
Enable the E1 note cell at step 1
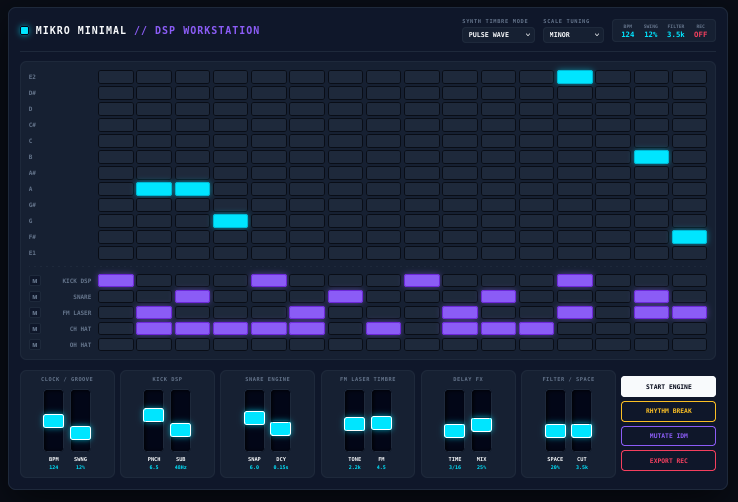coord(116,253)
